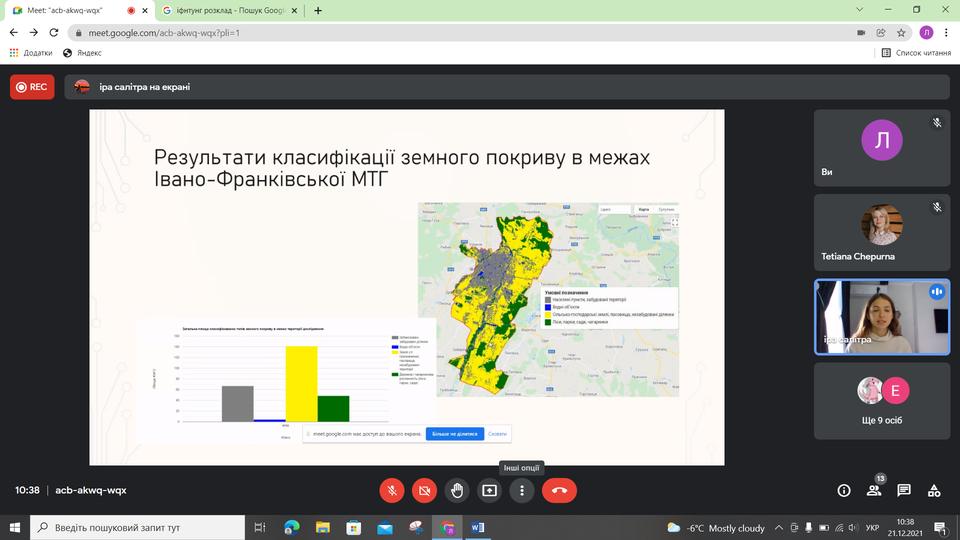Screen dimensions: 960x540
Task: Open the meeting details info icon
Action: coord(843,490)
